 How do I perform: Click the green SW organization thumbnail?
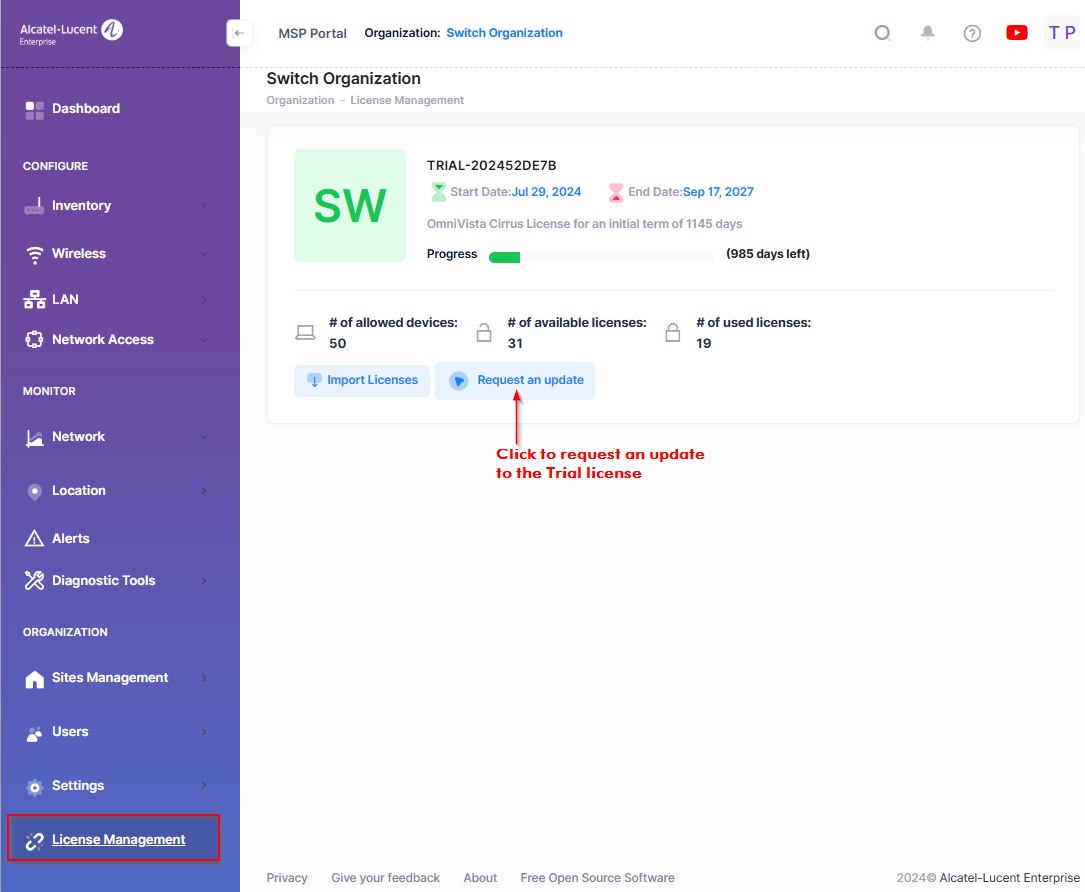pyautogui.click(x=350, y=206)
